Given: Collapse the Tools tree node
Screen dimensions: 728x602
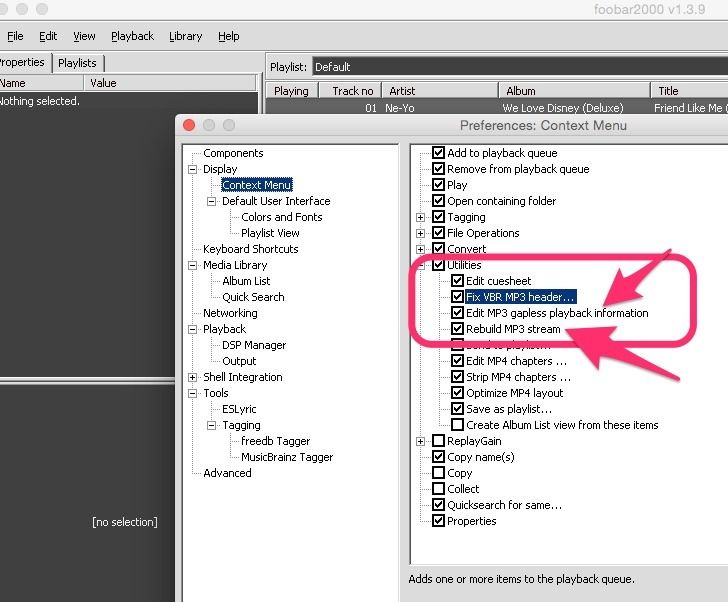Looking at the screenshot, I should (192, 394).
